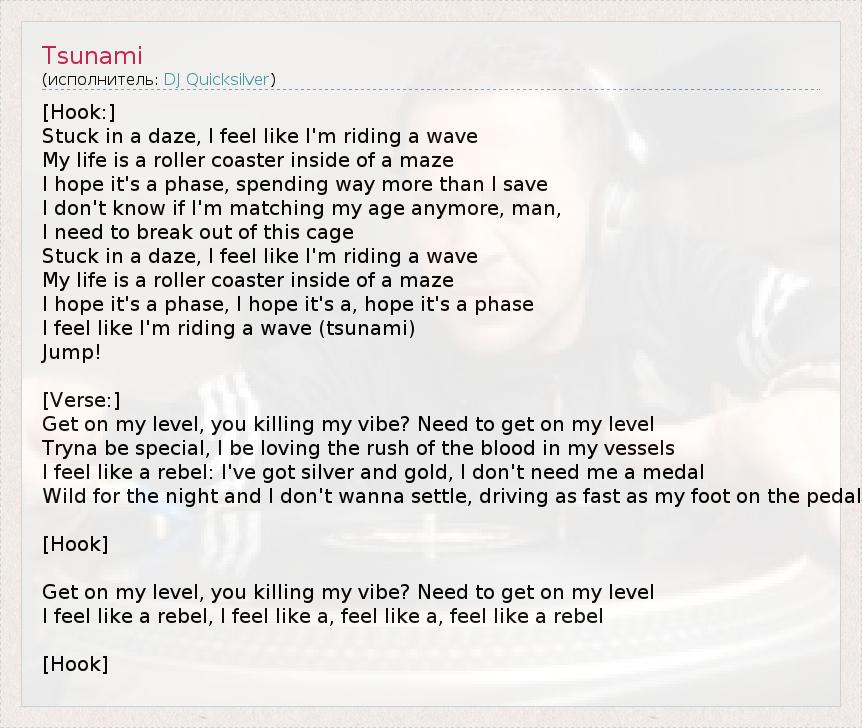Click the first "My life is a roller coaster" line
Viewport: 862px width, 728px height.
tap(248, 160)
